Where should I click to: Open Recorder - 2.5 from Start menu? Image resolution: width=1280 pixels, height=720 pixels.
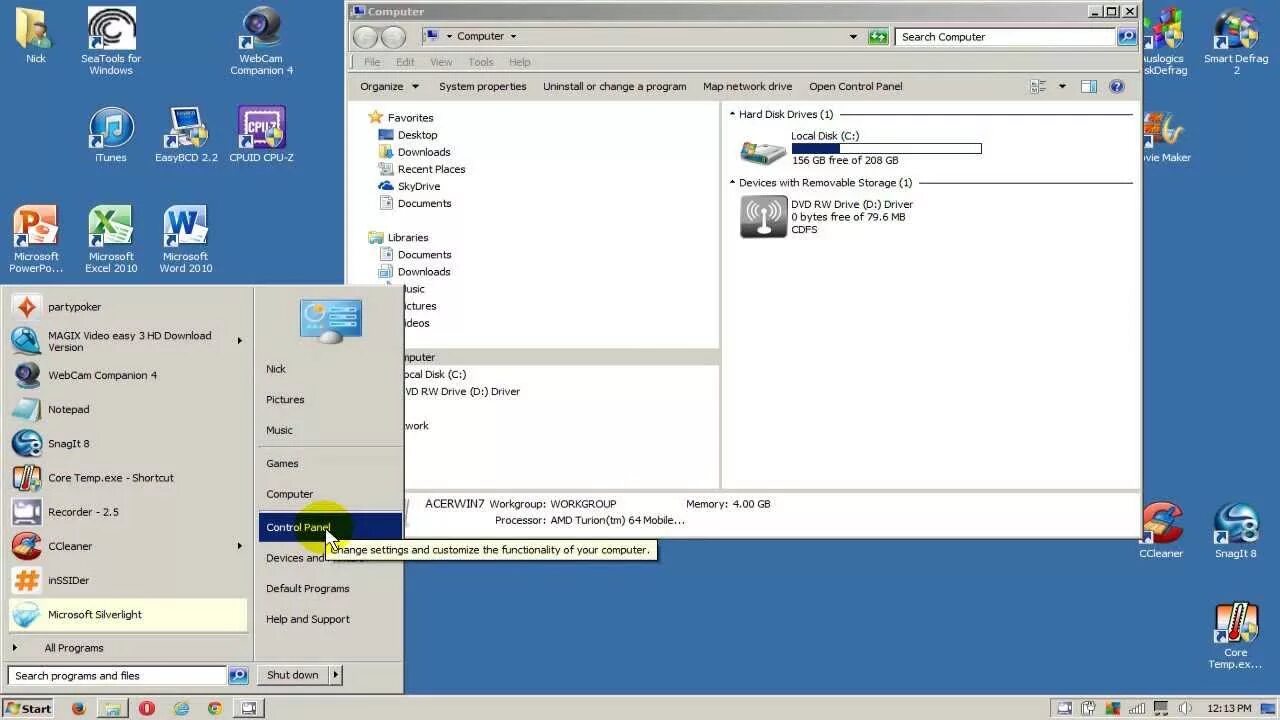[127, 512]
